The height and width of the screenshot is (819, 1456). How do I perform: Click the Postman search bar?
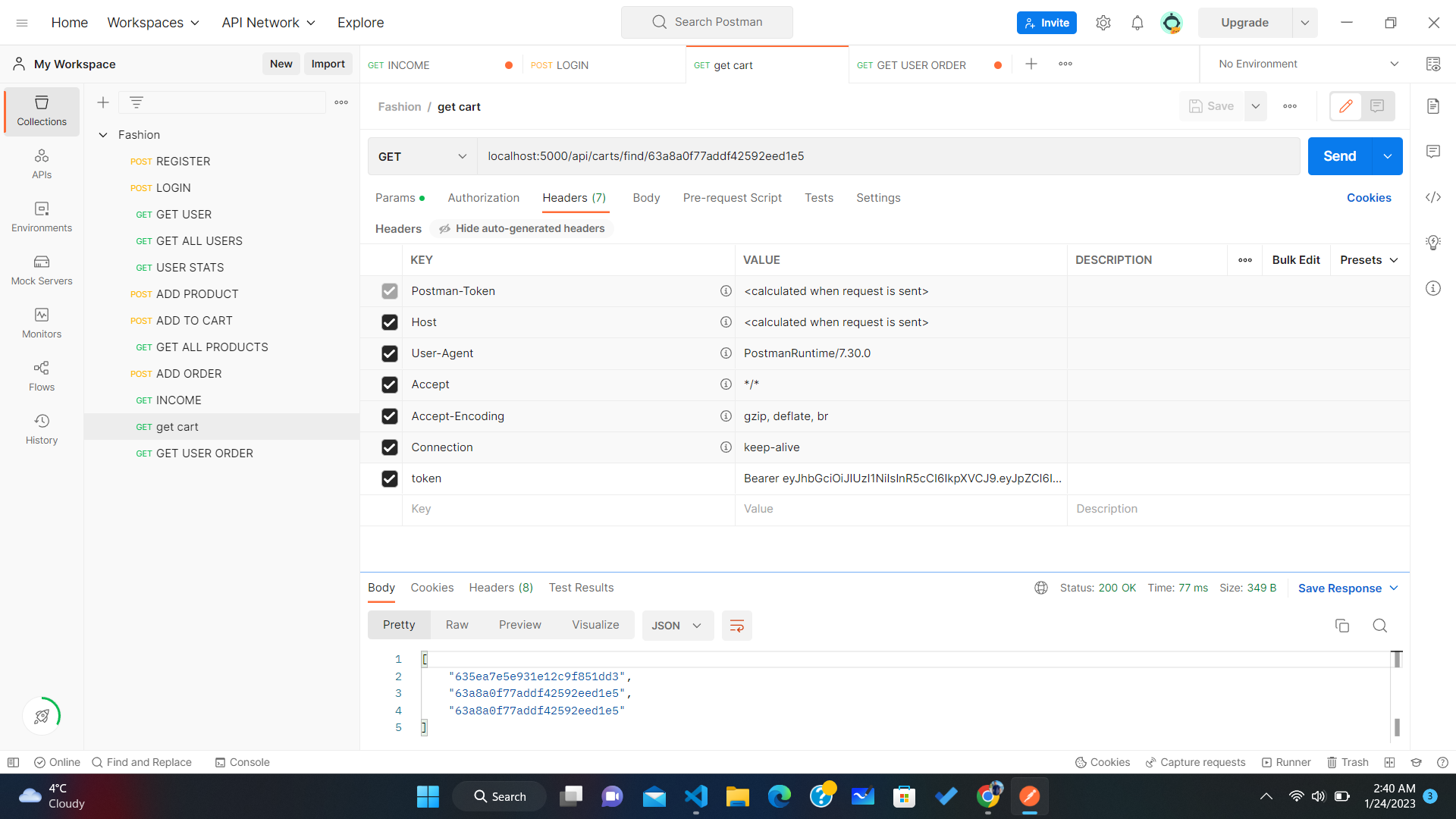pos(709,22)
